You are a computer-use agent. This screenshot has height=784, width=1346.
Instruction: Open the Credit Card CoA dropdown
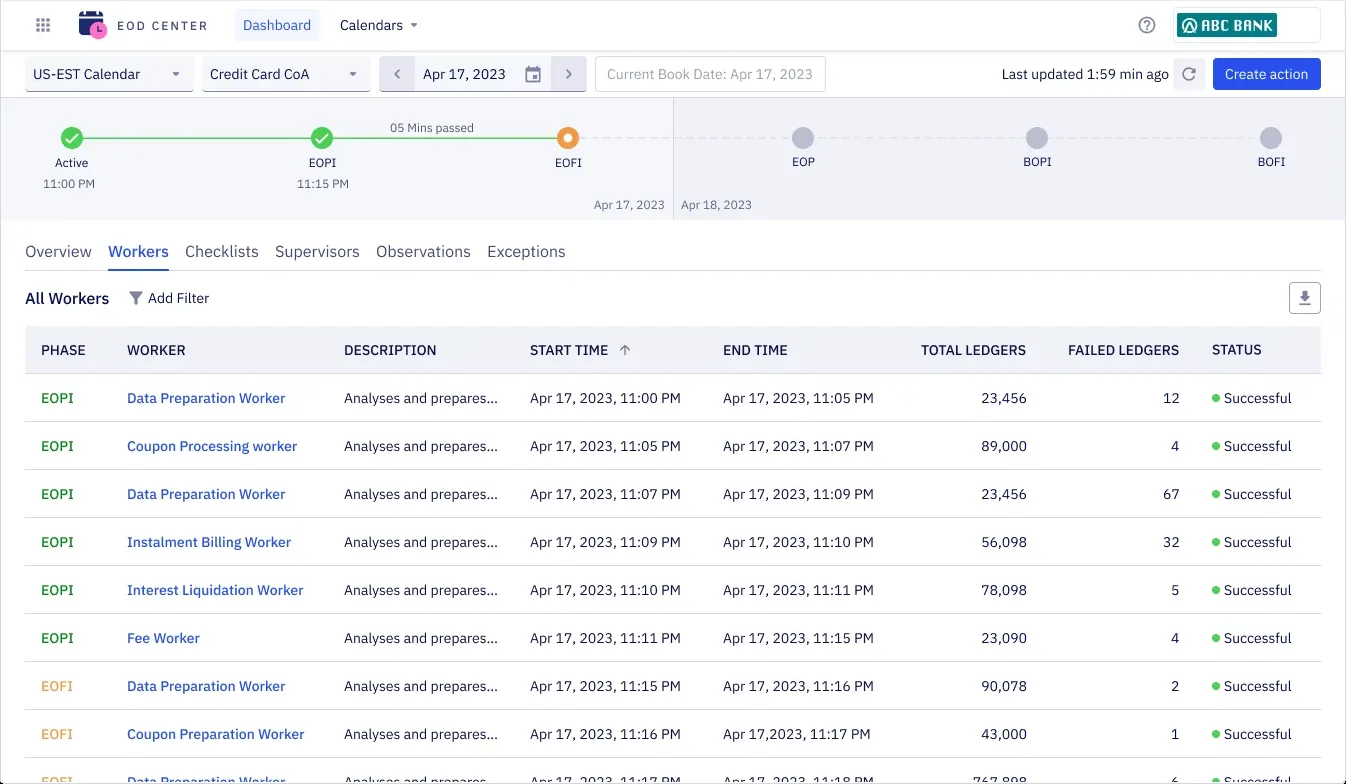pyautogui.click(x=286, y=74)
